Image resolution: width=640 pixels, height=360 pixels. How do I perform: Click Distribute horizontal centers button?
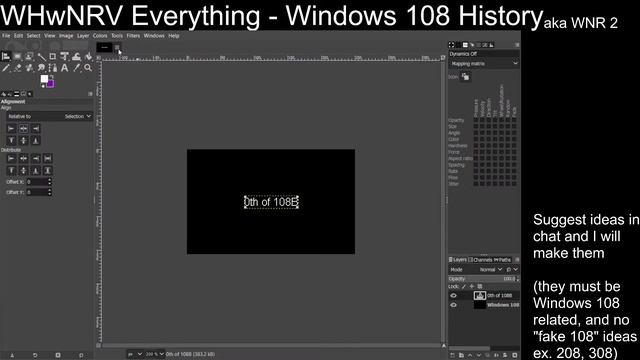[x=24, y=158]
